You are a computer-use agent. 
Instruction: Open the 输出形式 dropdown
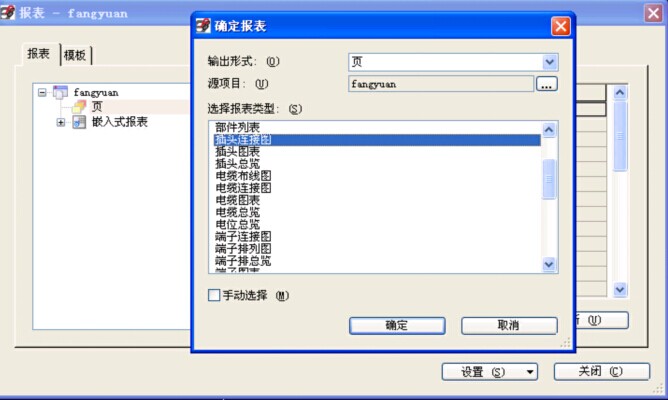(549, 62)
